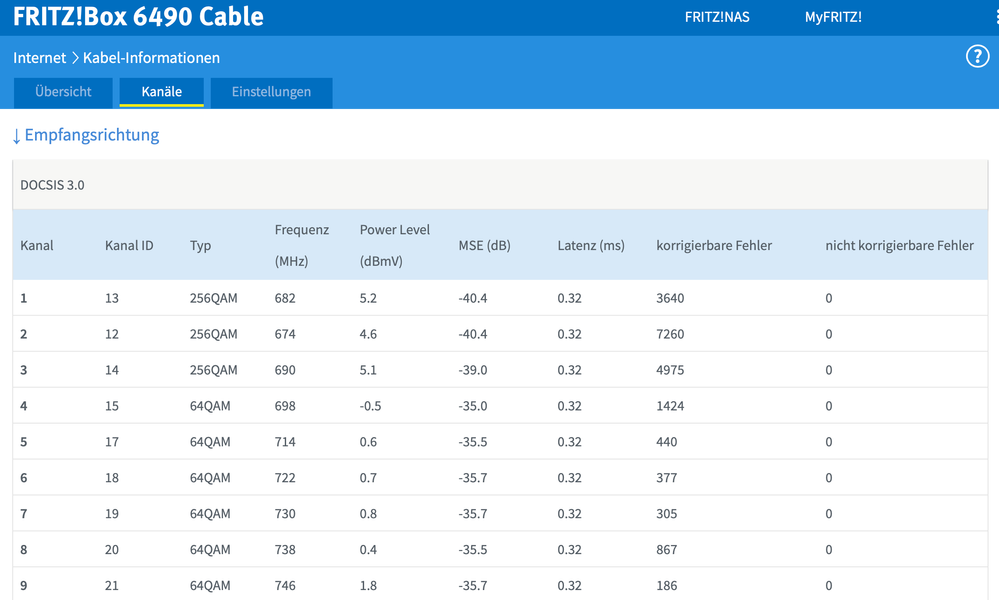Click frequency value 690

click(x=285, y=370)
